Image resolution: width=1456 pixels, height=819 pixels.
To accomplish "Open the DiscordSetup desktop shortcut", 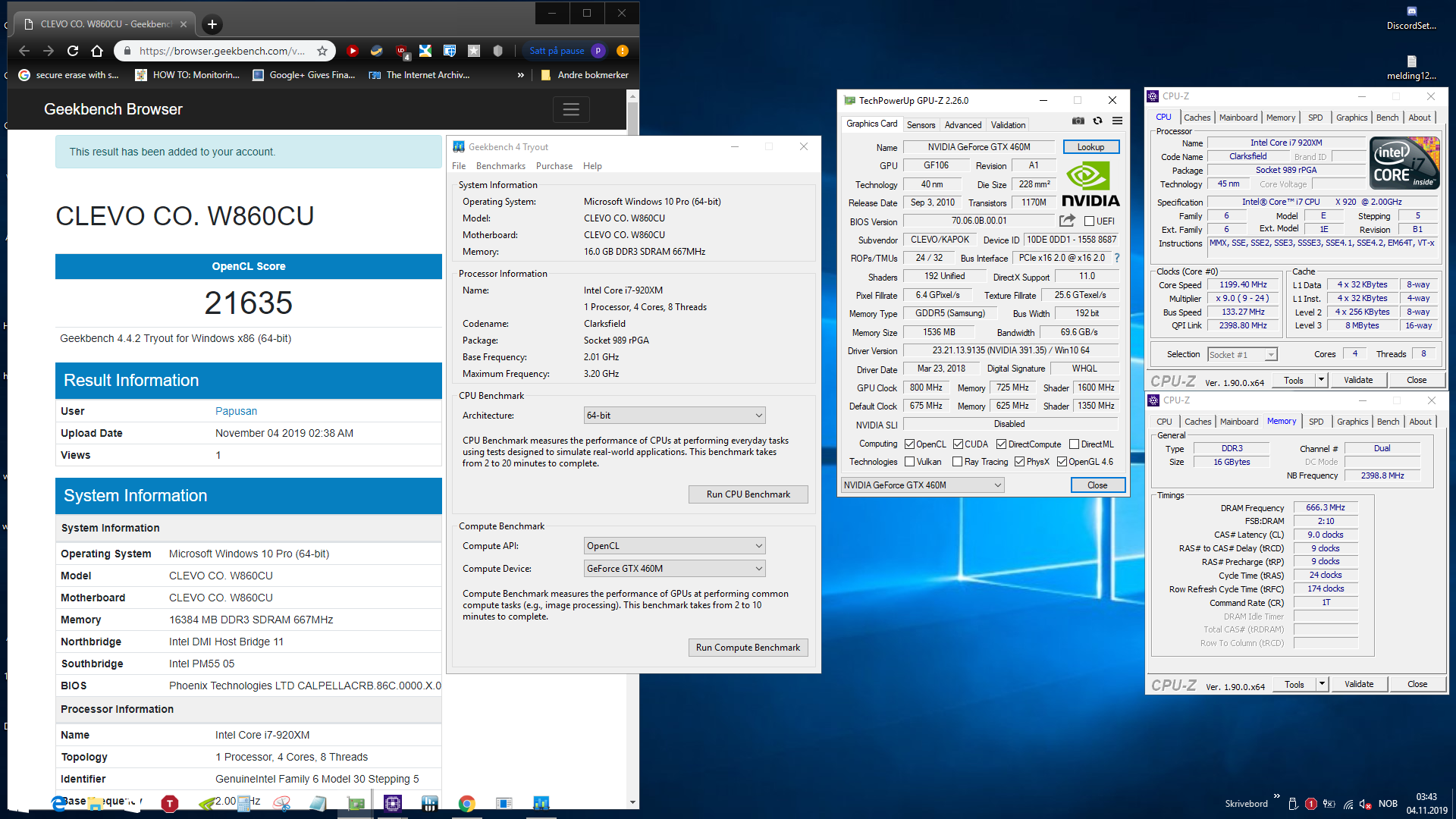I will (1411, 17).
